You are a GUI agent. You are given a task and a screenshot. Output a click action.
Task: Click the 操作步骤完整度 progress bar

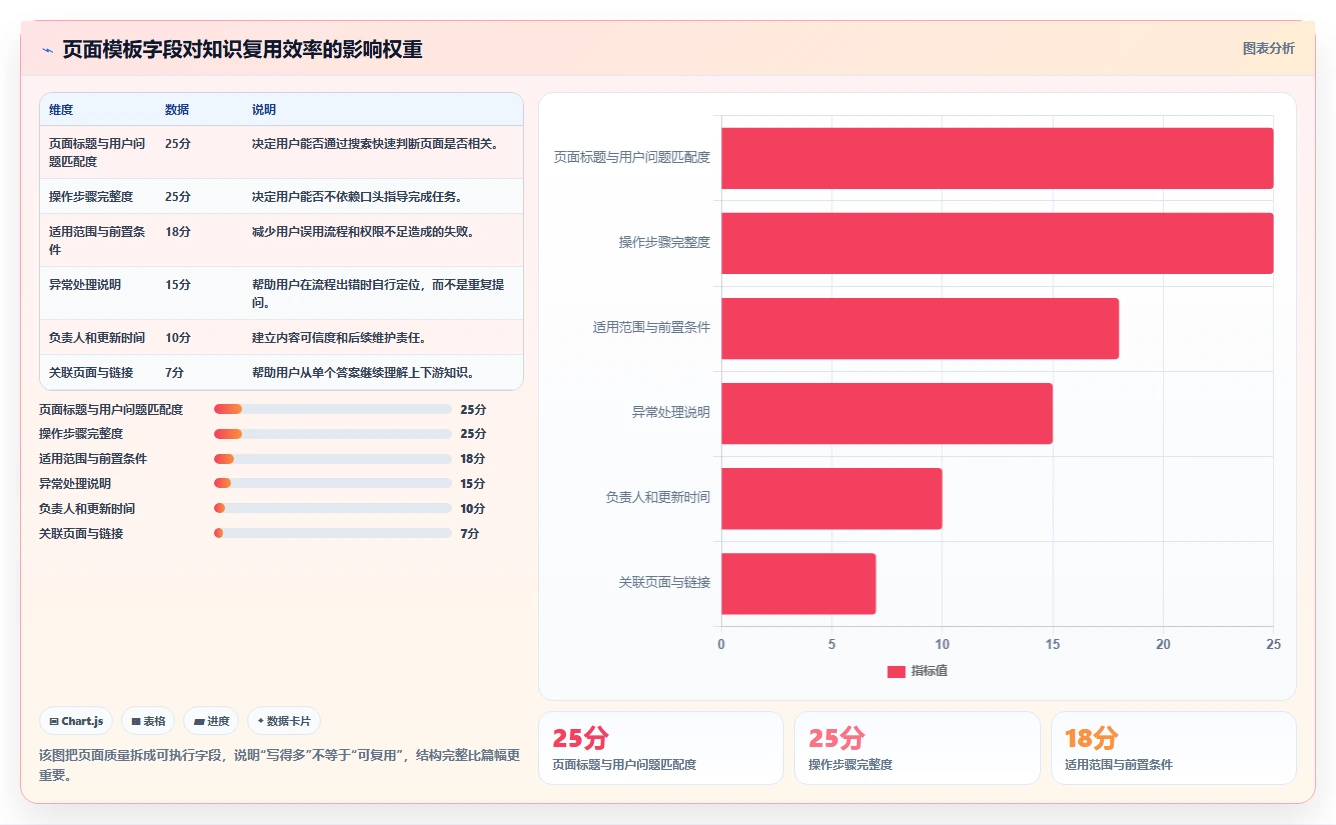coord(333,434)
